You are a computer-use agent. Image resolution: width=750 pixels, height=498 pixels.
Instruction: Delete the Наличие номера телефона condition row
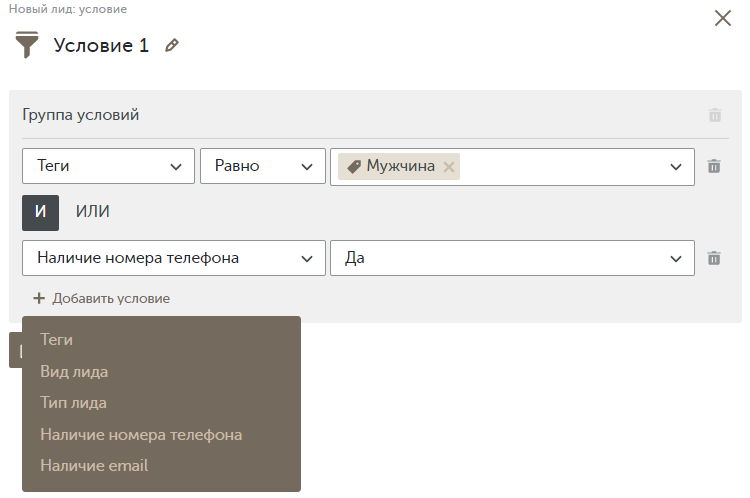(714, 258)
